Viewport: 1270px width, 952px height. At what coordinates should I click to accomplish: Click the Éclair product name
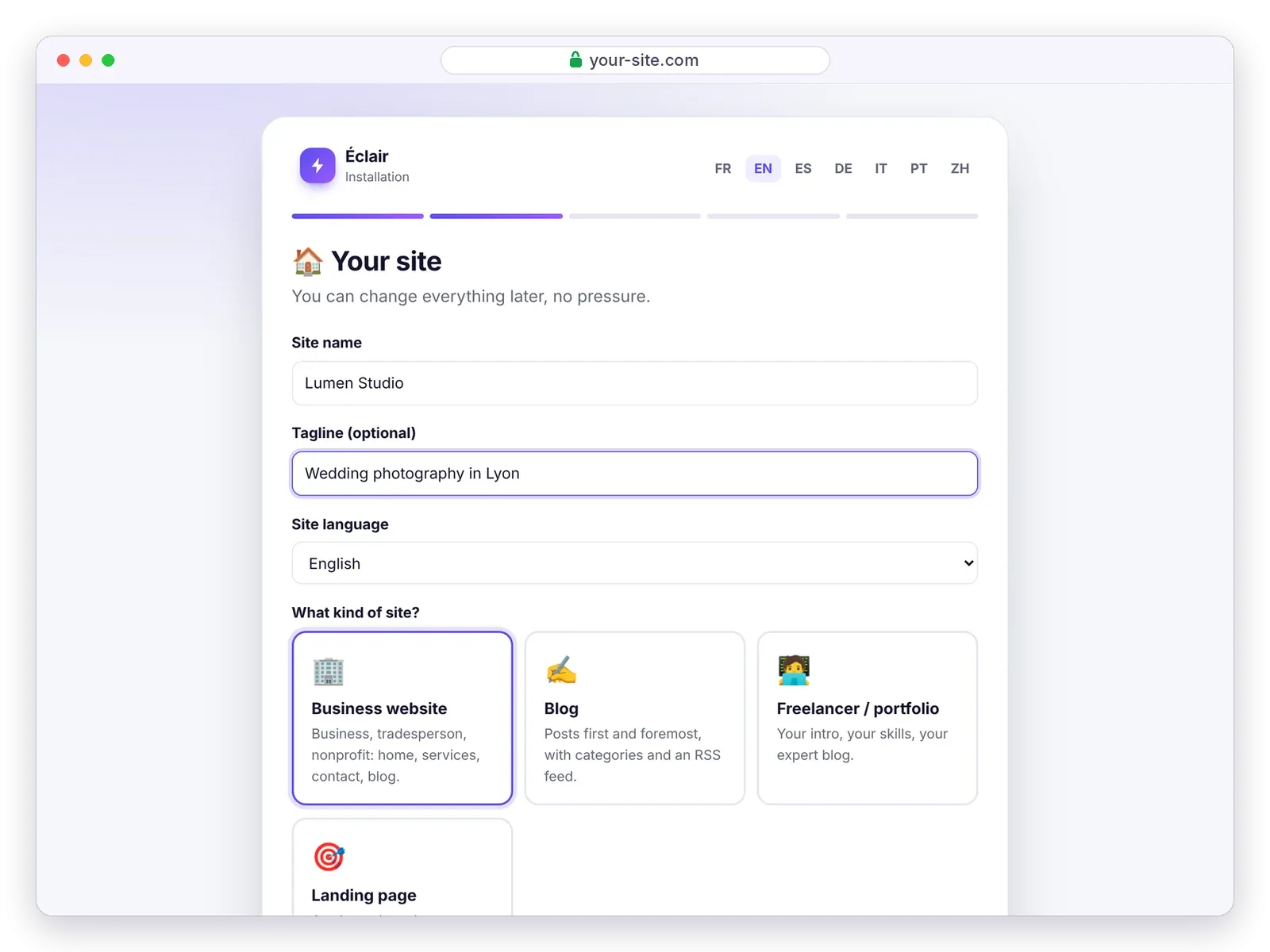(x=367, y=156)
